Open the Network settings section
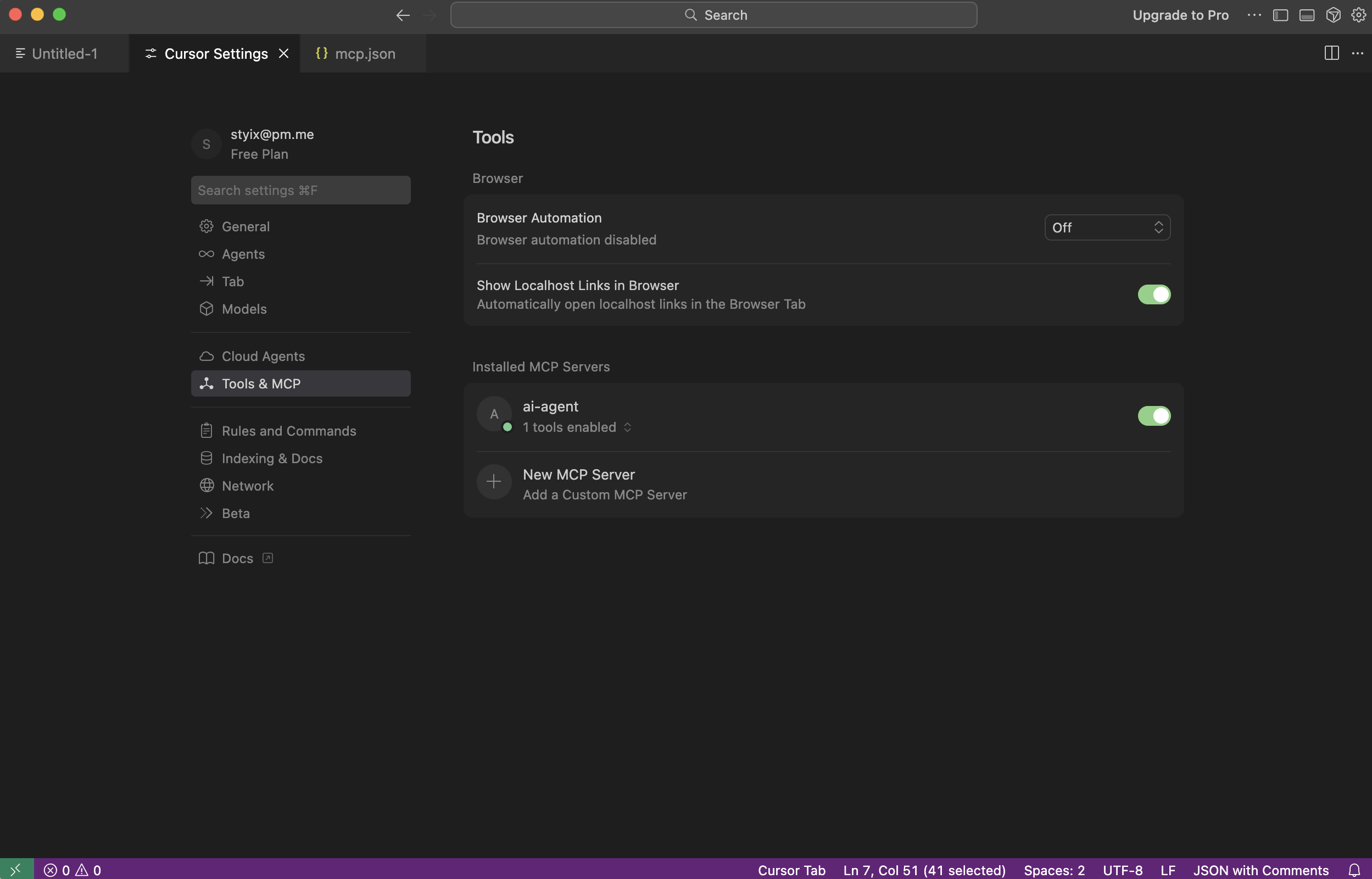The image size is (1372, 879). [300, 486]
